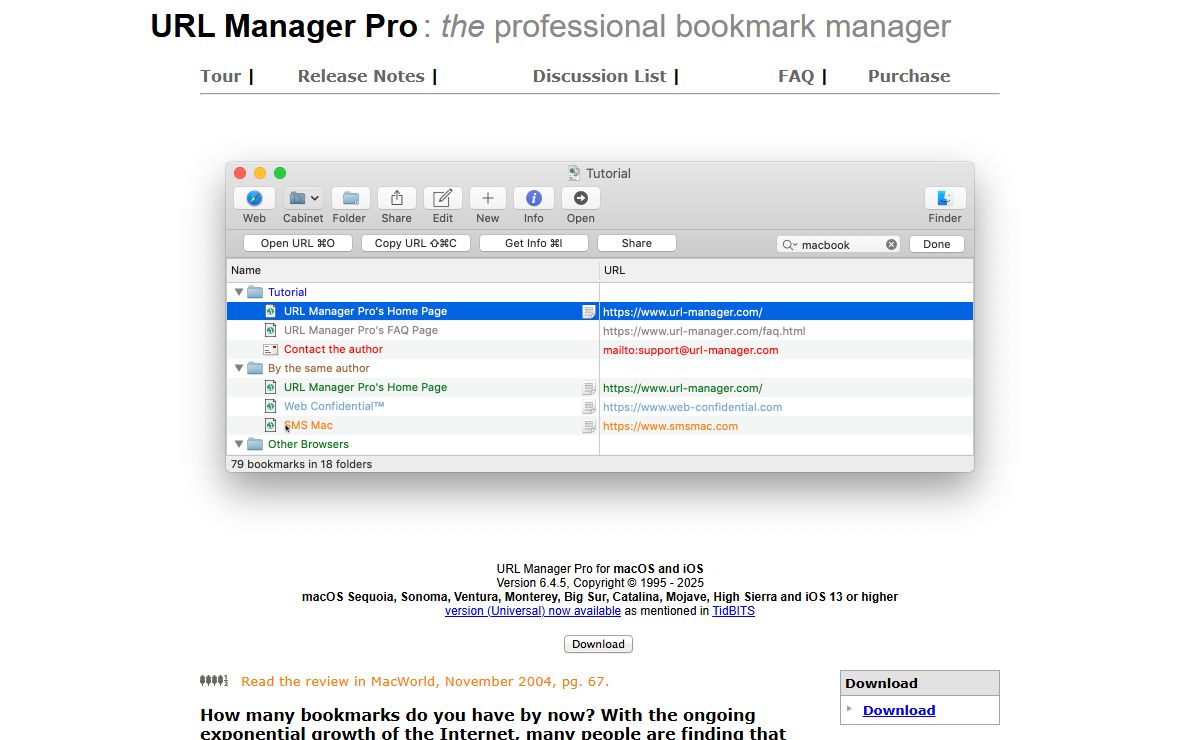Click the note icon on the green Home Page row
This screenshot has height=740, width=1200.
[589, 388]
